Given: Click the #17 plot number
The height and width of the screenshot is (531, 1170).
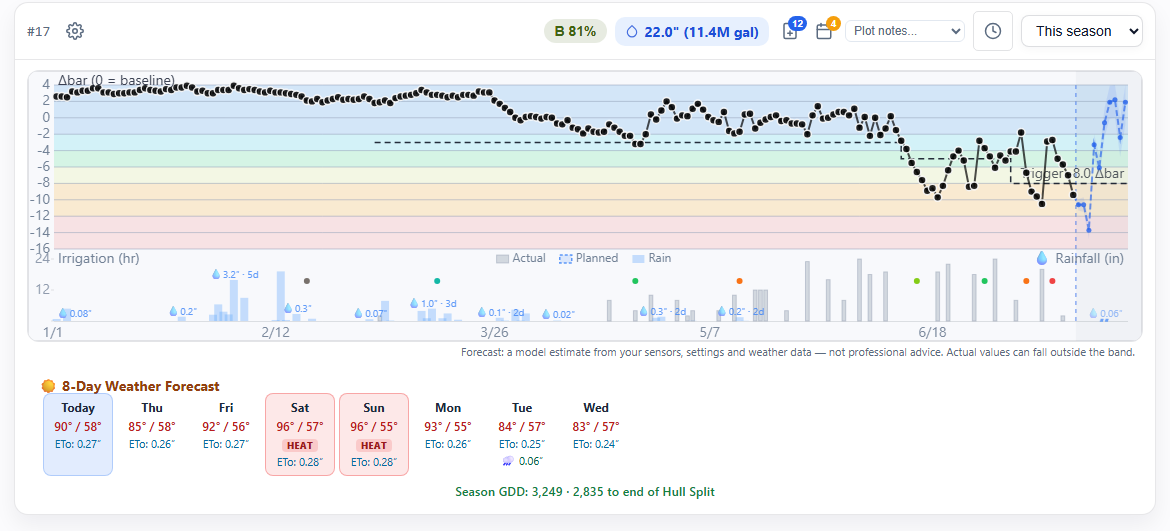Looking at the screenshot, I should (38, 31).
